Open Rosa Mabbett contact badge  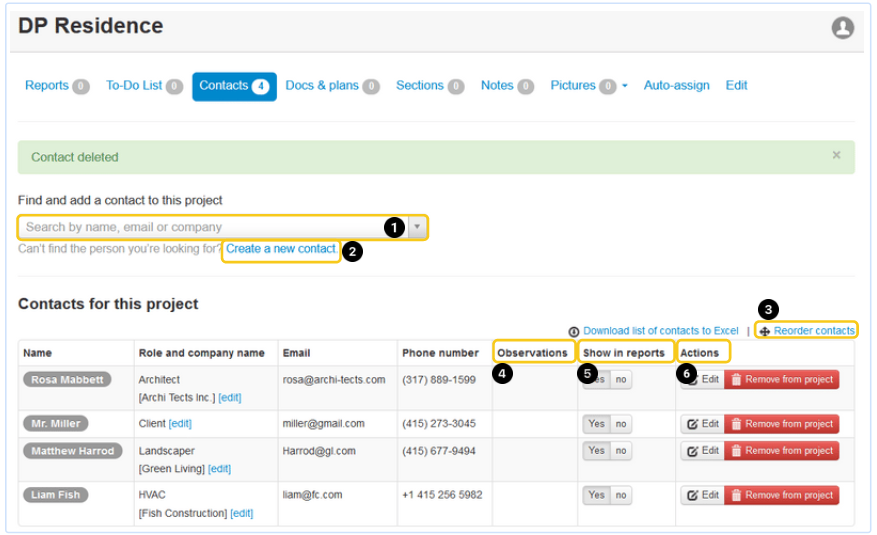click(67, 380)
